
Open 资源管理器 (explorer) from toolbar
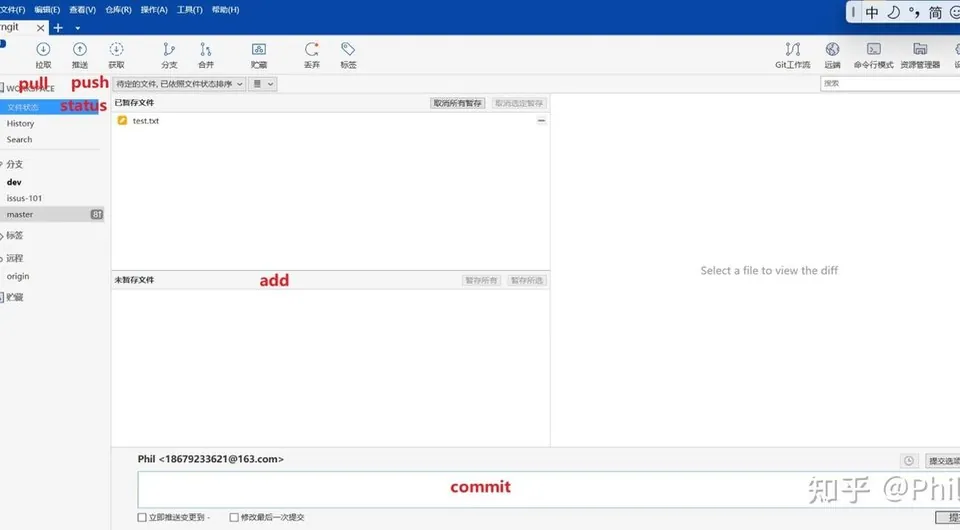pos(920,54)
